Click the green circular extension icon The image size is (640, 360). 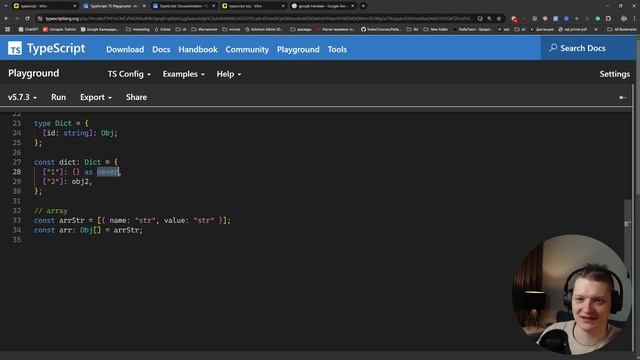pyautogui.click(x=598, y=19)
